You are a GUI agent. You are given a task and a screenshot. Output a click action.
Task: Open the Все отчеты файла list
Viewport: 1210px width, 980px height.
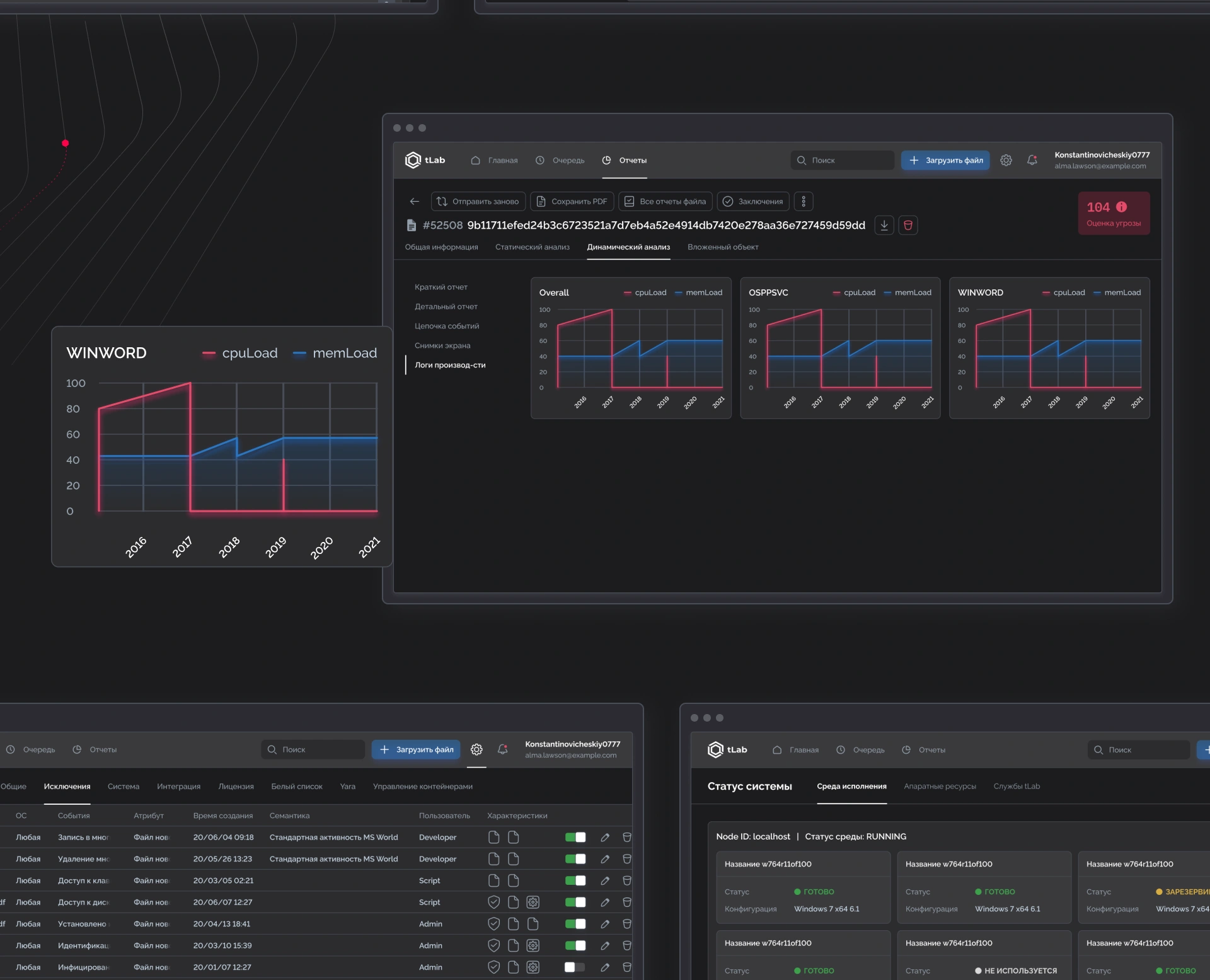click(665, 202)
